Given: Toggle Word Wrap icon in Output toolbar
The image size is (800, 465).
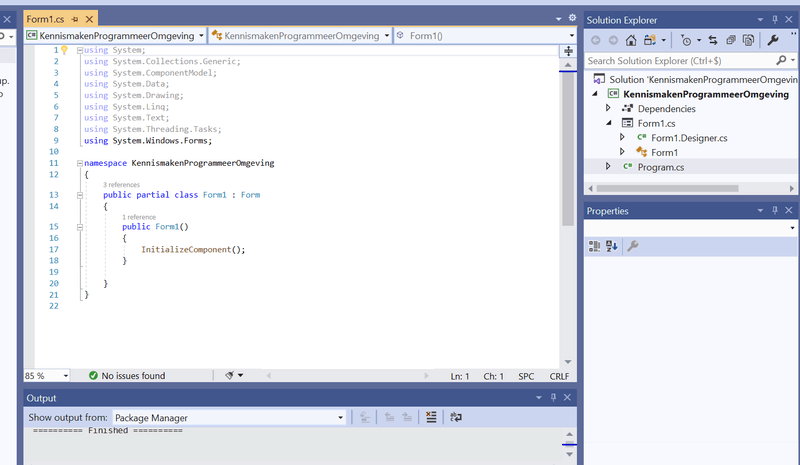Looking at the screenshot, I should (456, 417).
